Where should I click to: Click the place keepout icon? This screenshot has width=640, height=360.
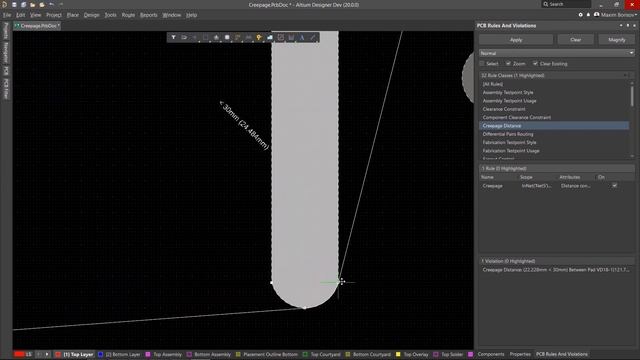tap(281, 38)
